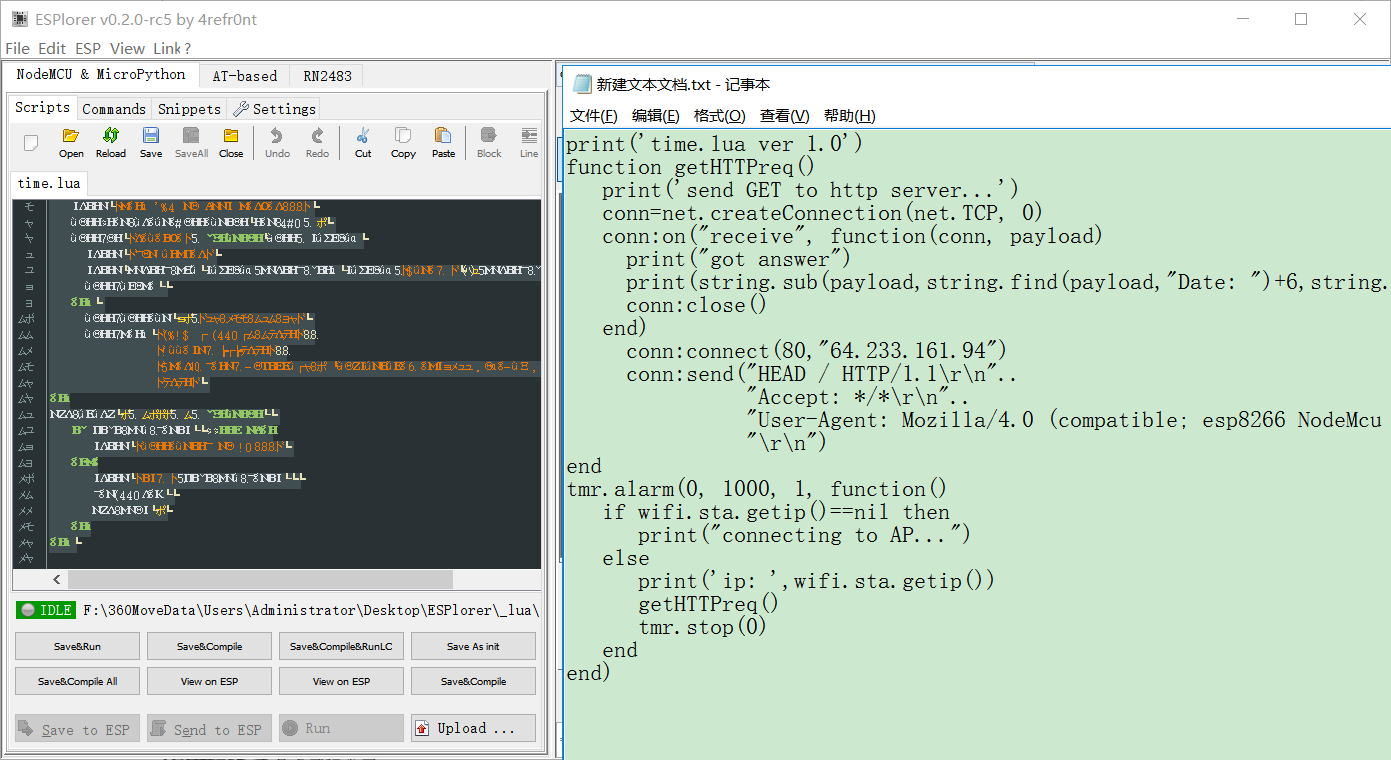The height and width of the screenshot is (760, 1391).
Task: Click the 'print("got answer")' line in Notepad
Action: 738,259
